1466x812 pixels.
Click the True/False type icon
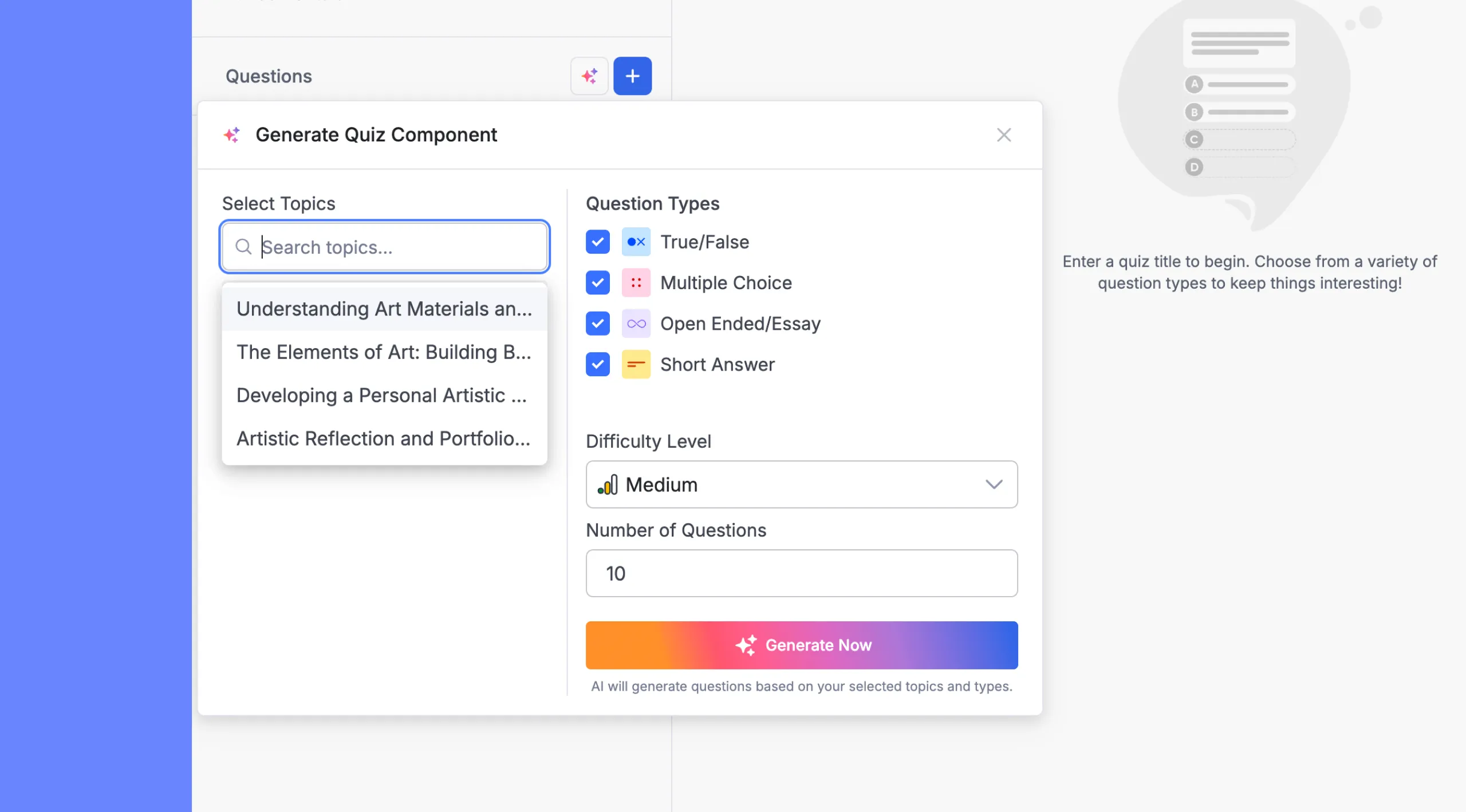click(x=636, y=242)
